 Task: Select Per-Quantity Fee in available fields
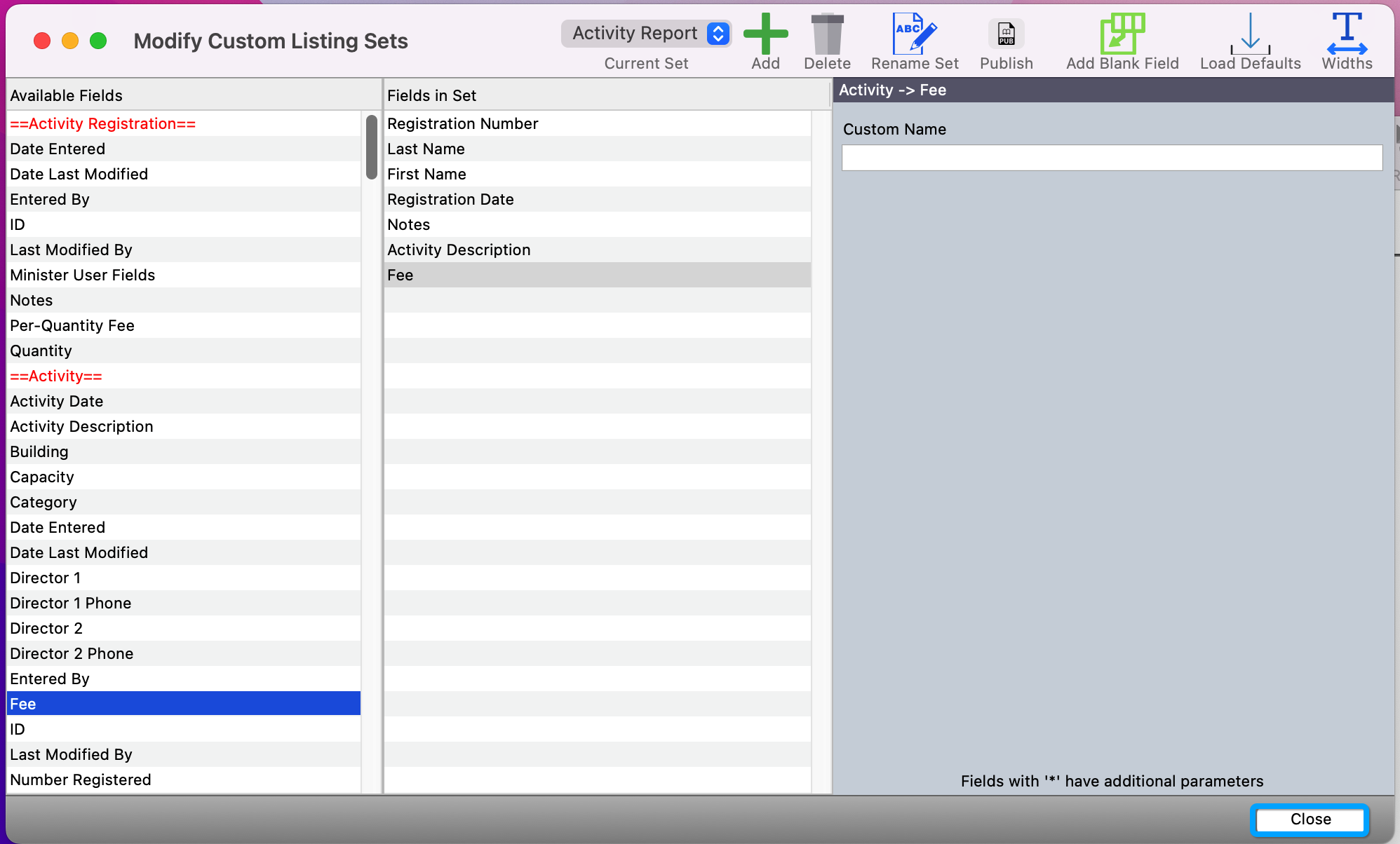click(72, 325)
